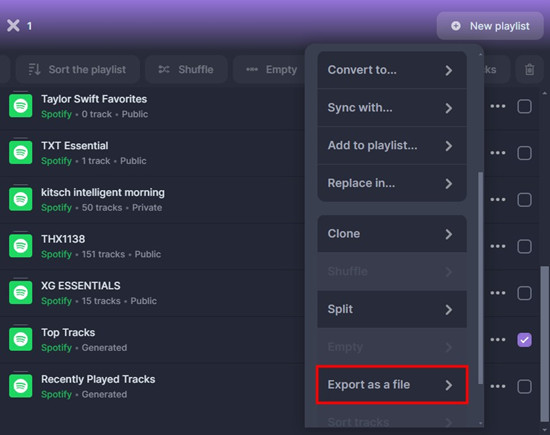Select Add to playlist... menu entry

point(392,146)
